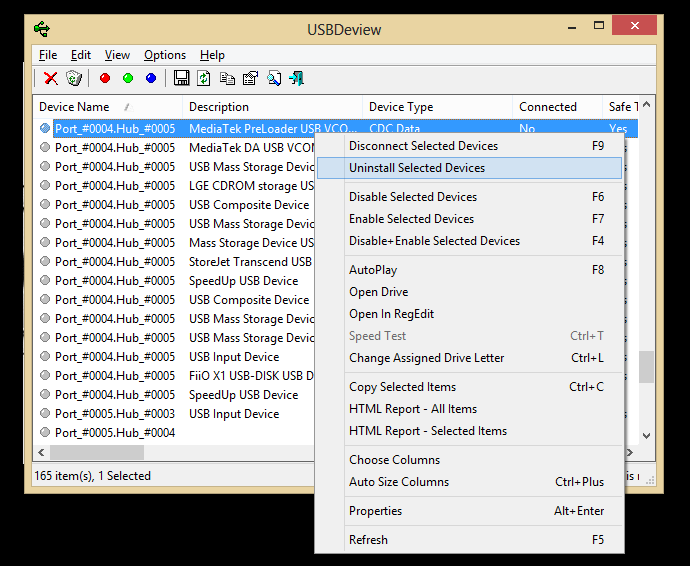Select Copy Selected Items

(469, 387)
